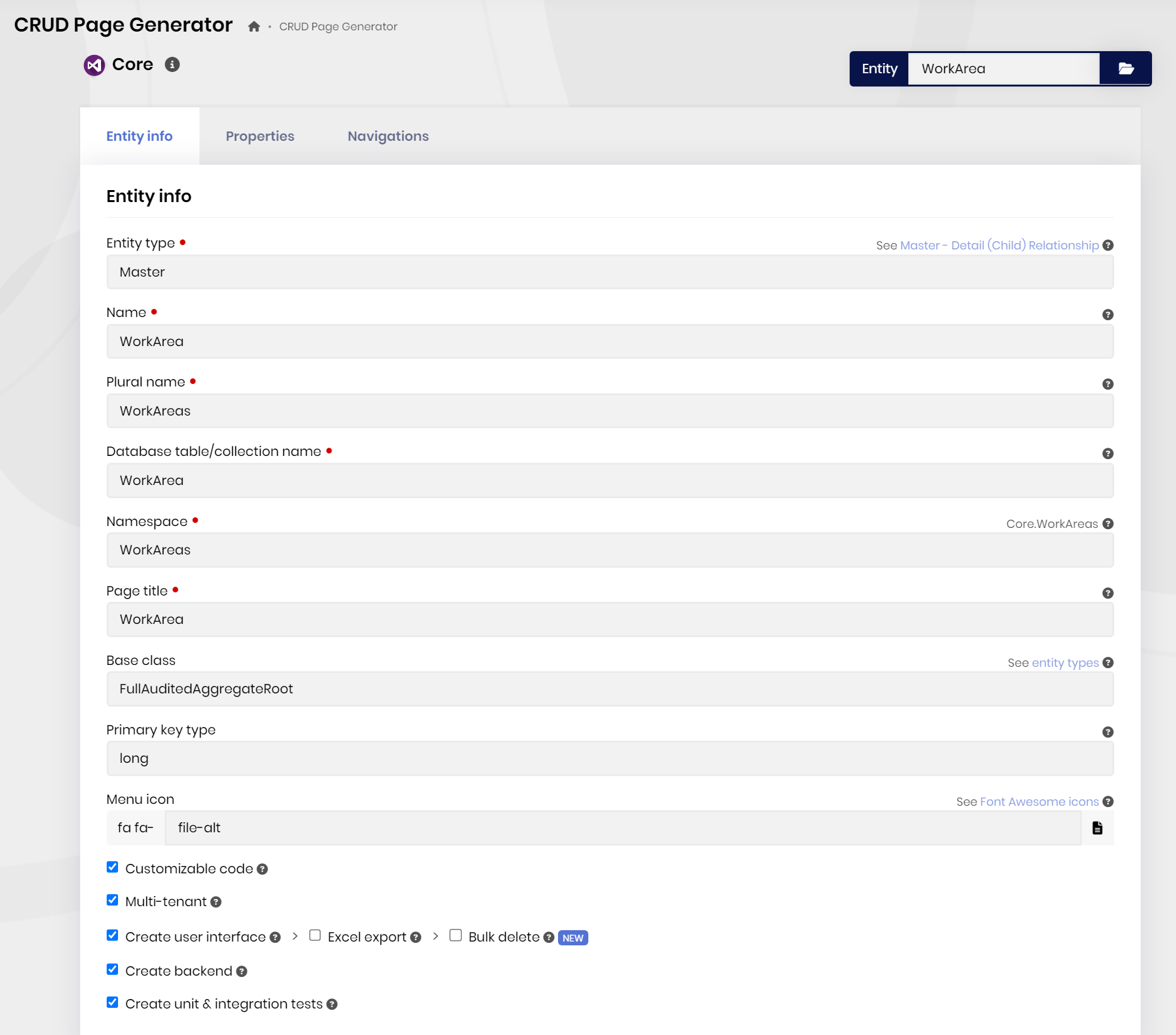Expand the Primary key type dropdown
Viewport: 1176px width, 1035px height.
coord(610,758)
